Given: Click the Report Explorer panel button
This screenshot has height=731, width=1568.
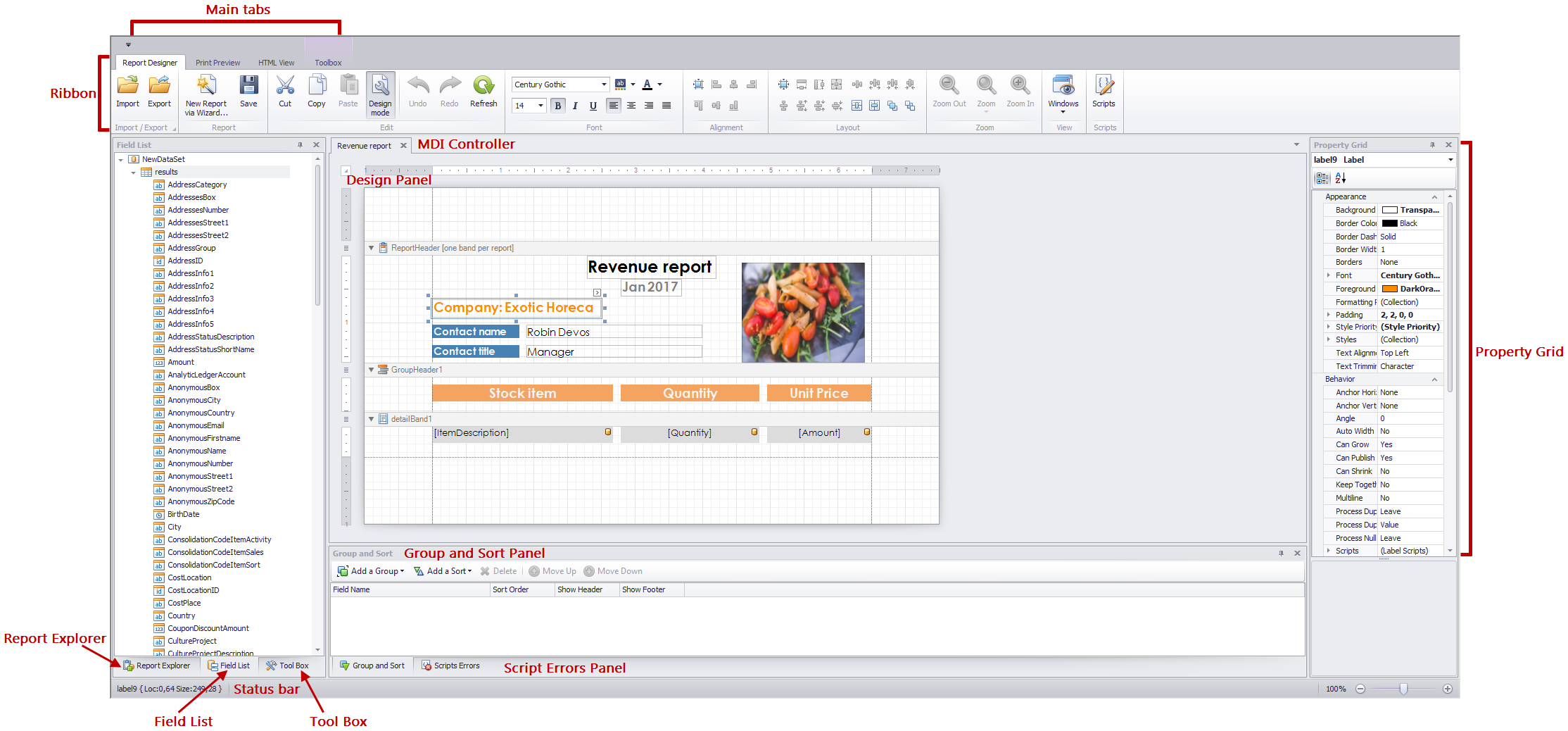Looking at the screenshot, I should coord(158,666).
